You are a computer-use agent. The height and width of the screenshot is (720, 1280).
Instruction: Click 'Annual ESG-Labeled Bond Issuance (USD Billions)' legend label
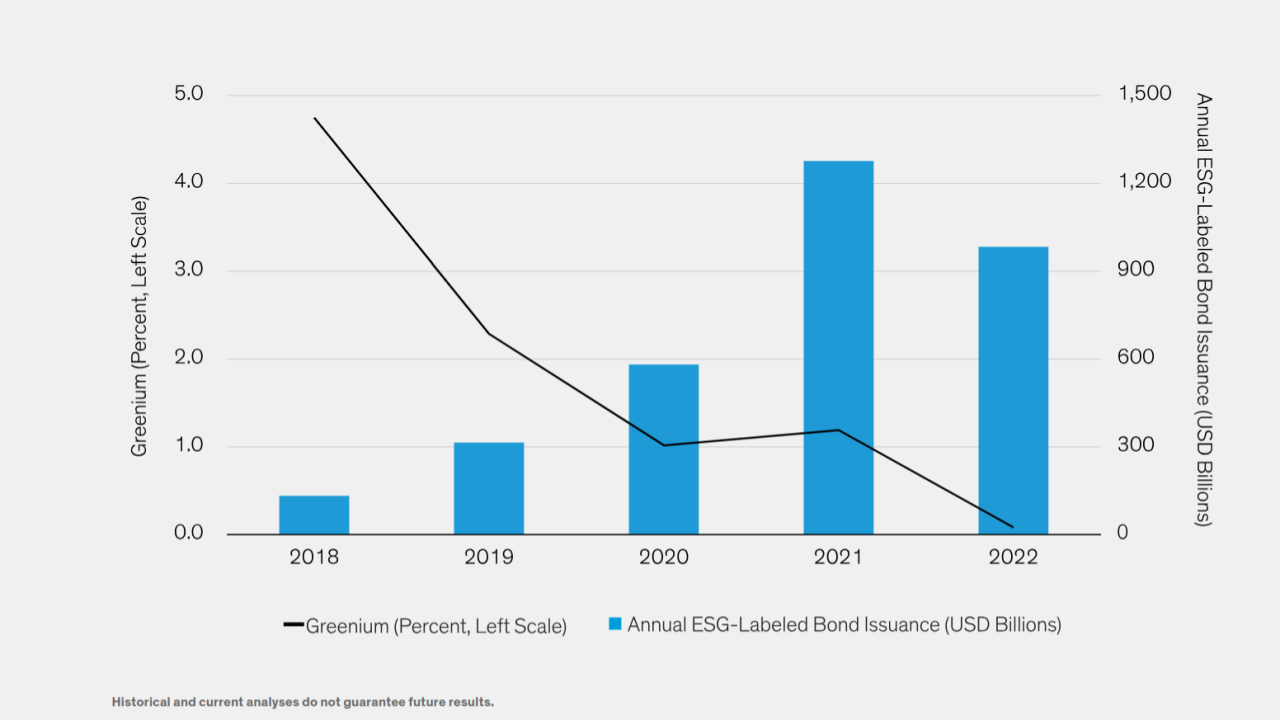pyautogui.click(x=844, y=625)
